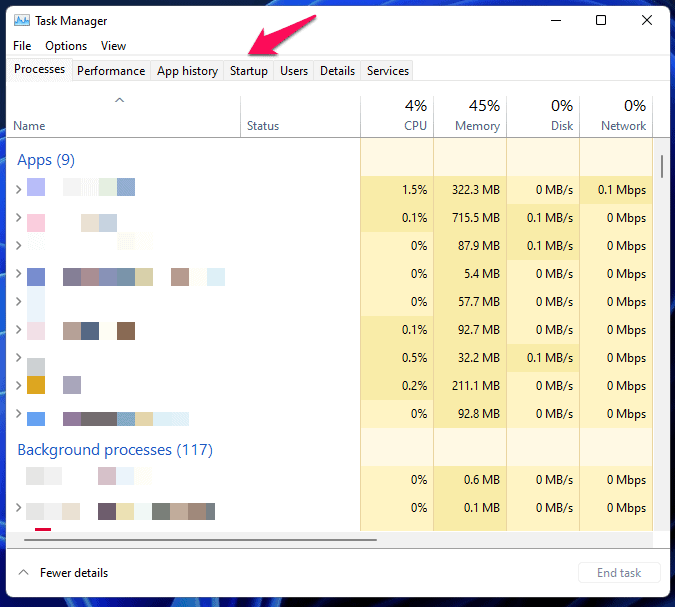The image size is (675, 607).
Task: Click the Task Manager title bar icon
Action: [22, 21]
